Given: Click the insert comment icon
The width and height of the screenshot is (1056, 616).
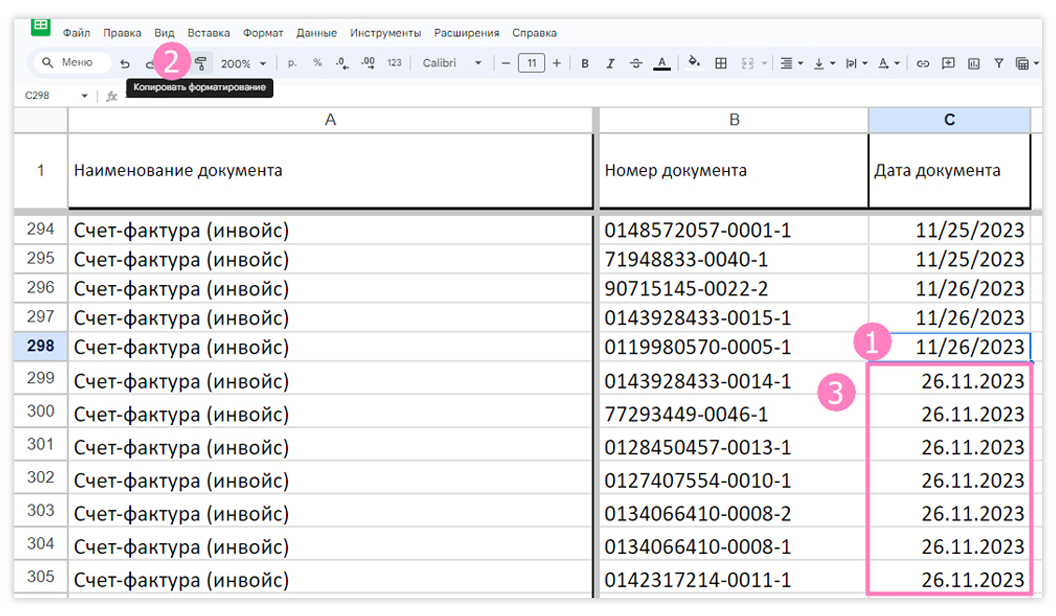Looking at the screenshot, I should [x=948, y=63].
